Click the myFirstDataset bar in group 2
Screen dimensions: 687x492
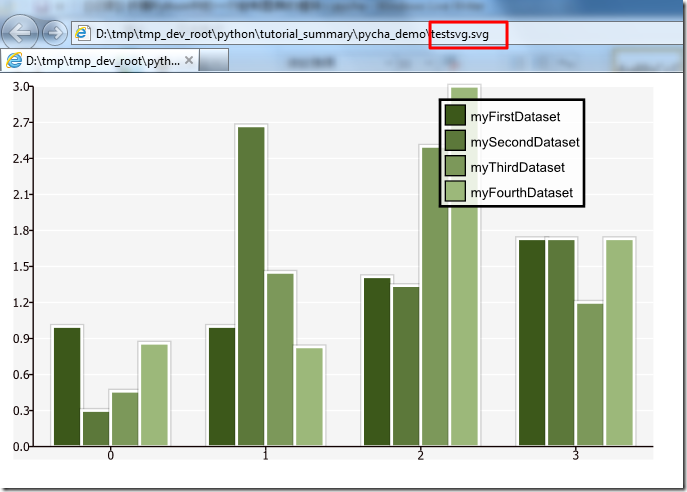pos(377,361)
